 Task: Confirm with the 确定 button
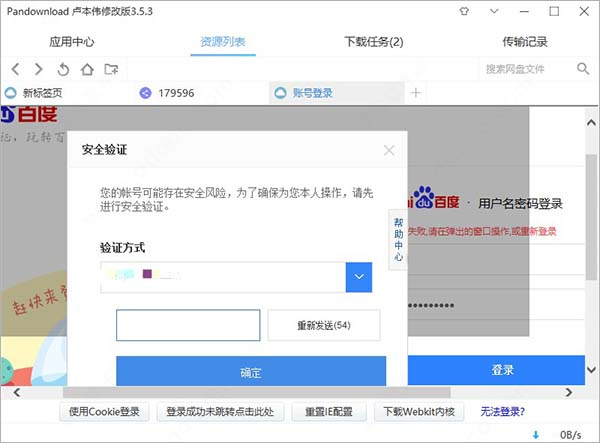tap(251, 371)
